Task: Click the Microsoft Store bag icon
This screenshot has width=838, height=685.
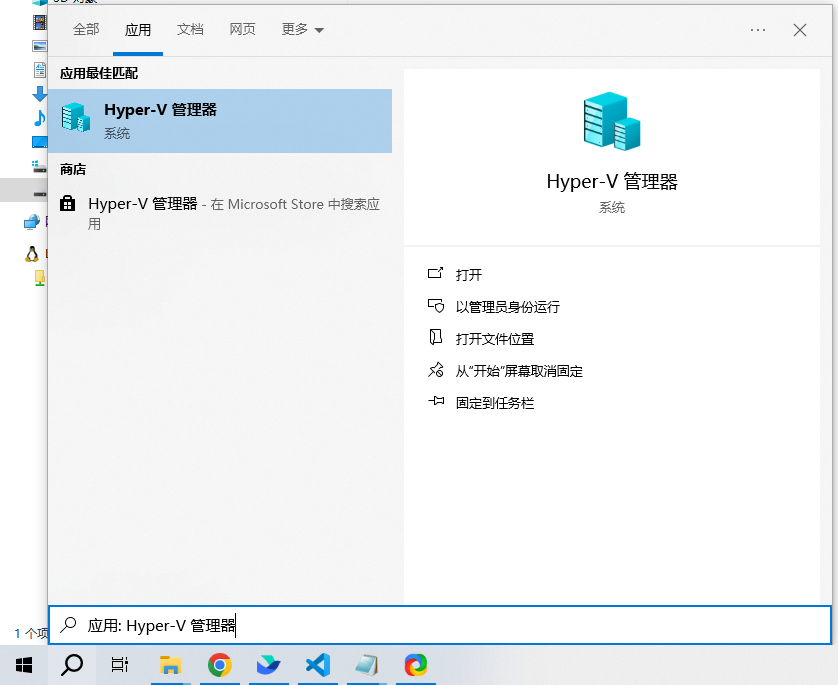Action: click(x=67, y=204)
